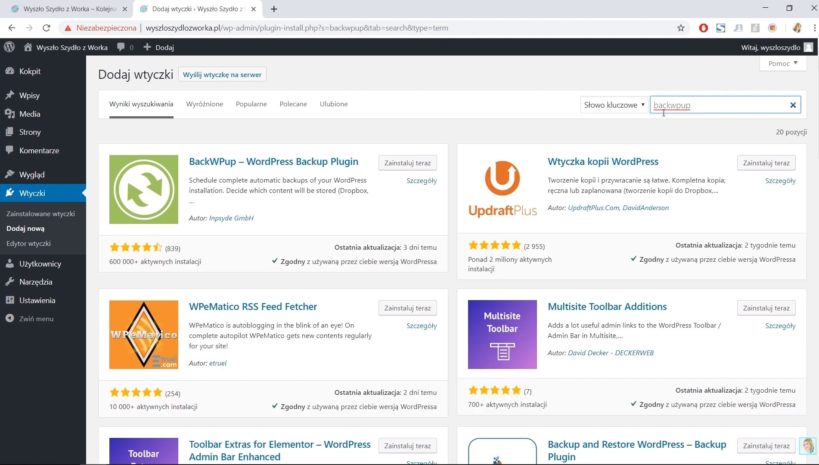Select Wyniki wyszukiwania tab
The image size is (819, 465).
141,104
